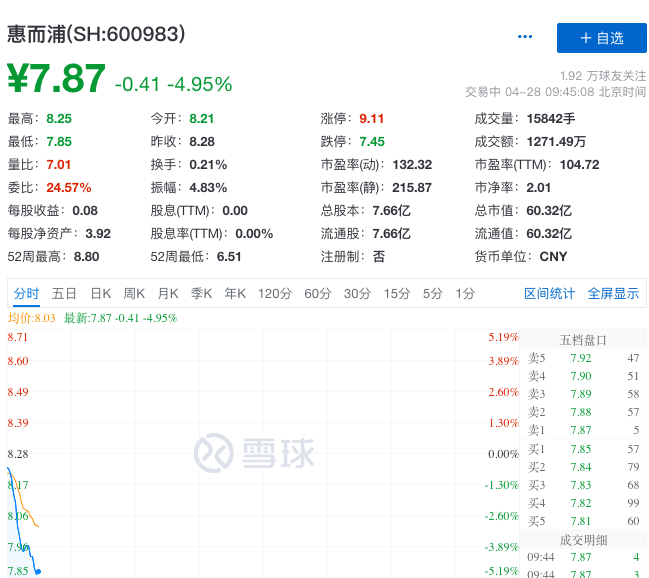Click the 量比 value 7.01

[58, 165]
